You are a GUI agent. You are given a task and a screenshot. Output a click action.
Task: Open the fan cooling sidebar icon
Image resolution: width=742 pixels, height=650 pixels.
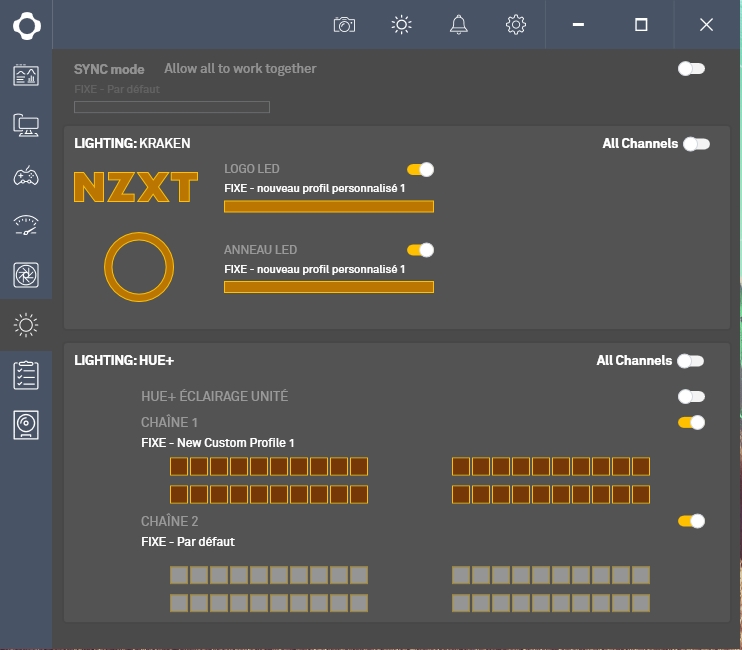point(26,274)
